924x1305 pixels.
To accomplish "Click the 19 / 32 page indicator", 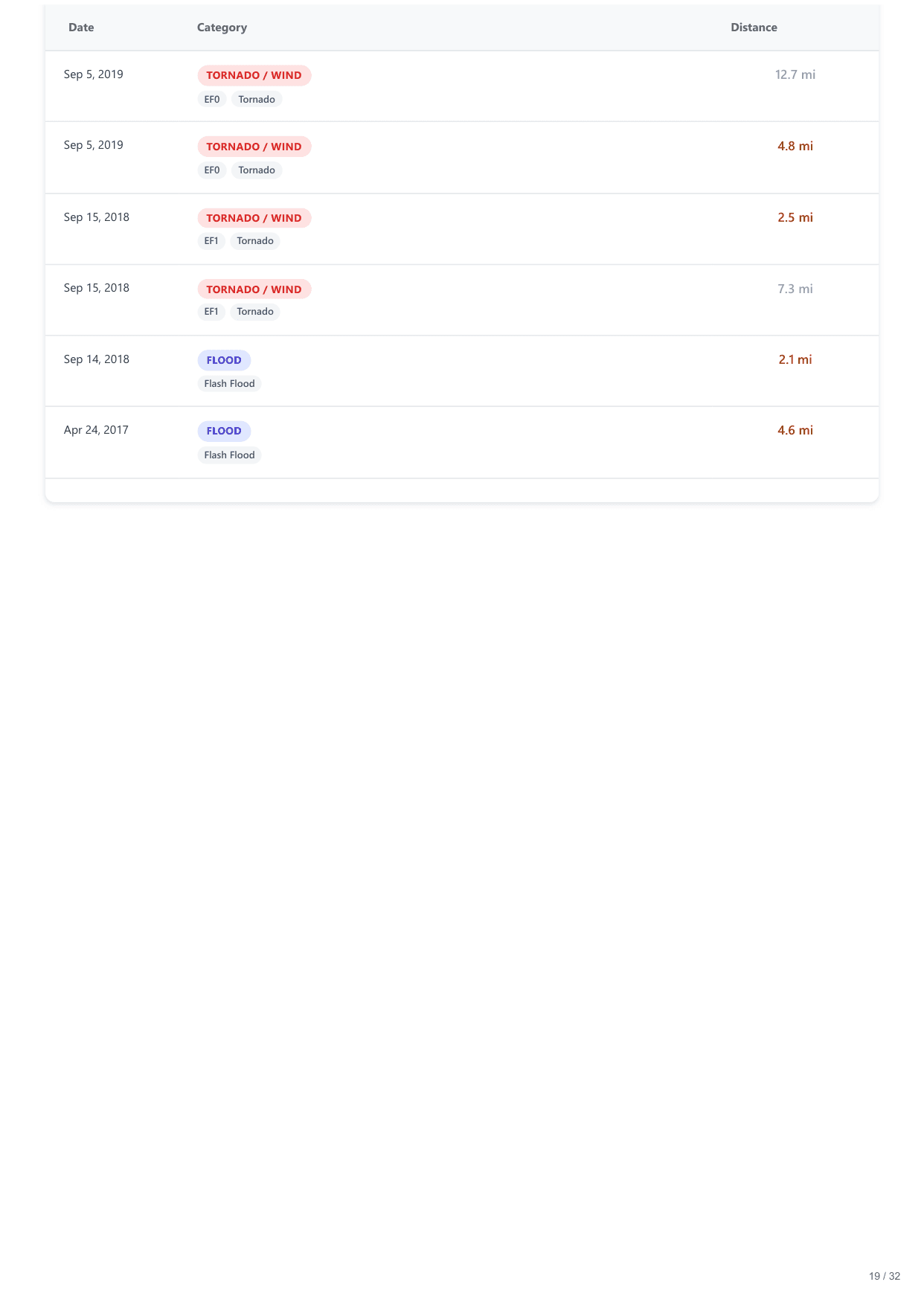I will point(884,1276).
